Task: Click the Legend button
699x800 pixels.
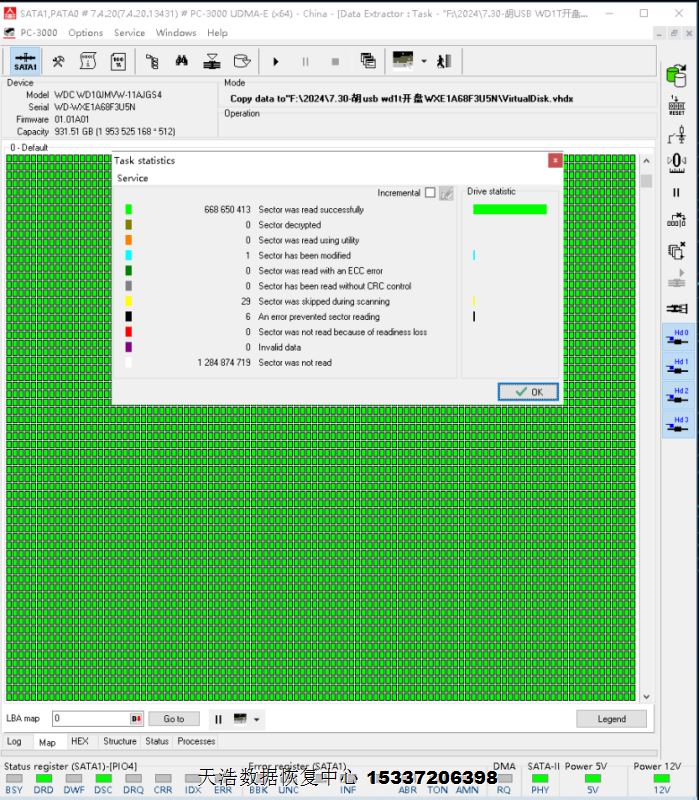Action: point(611,719)
